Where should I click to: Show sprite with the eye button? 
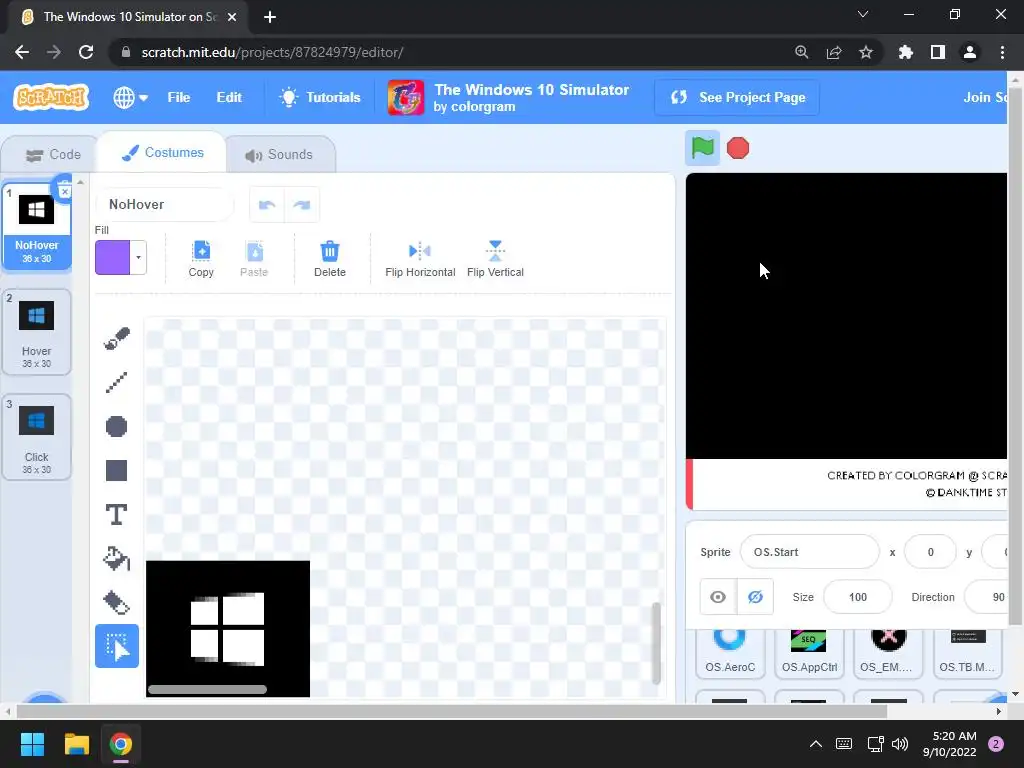[718, 597]
